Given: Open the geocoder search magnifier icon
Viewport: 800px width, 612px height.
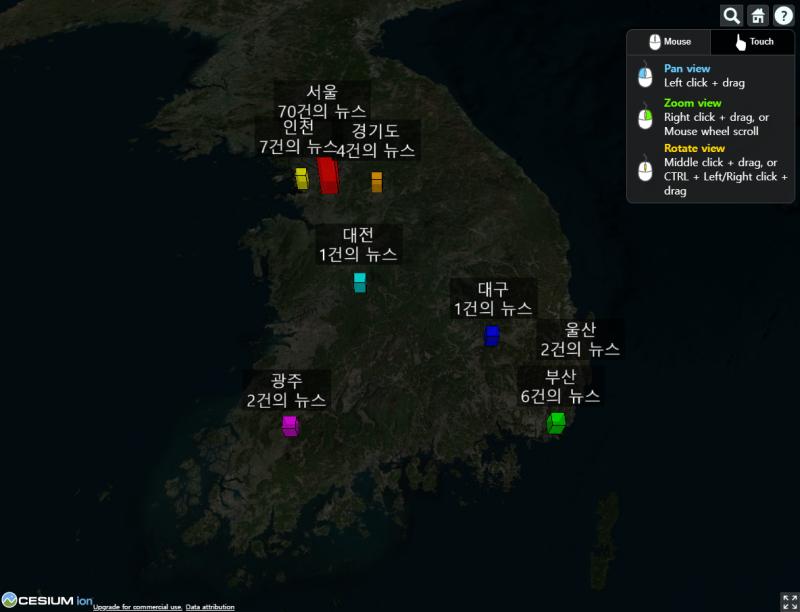Looking at the screenshot, I should (x=731, y=16).
